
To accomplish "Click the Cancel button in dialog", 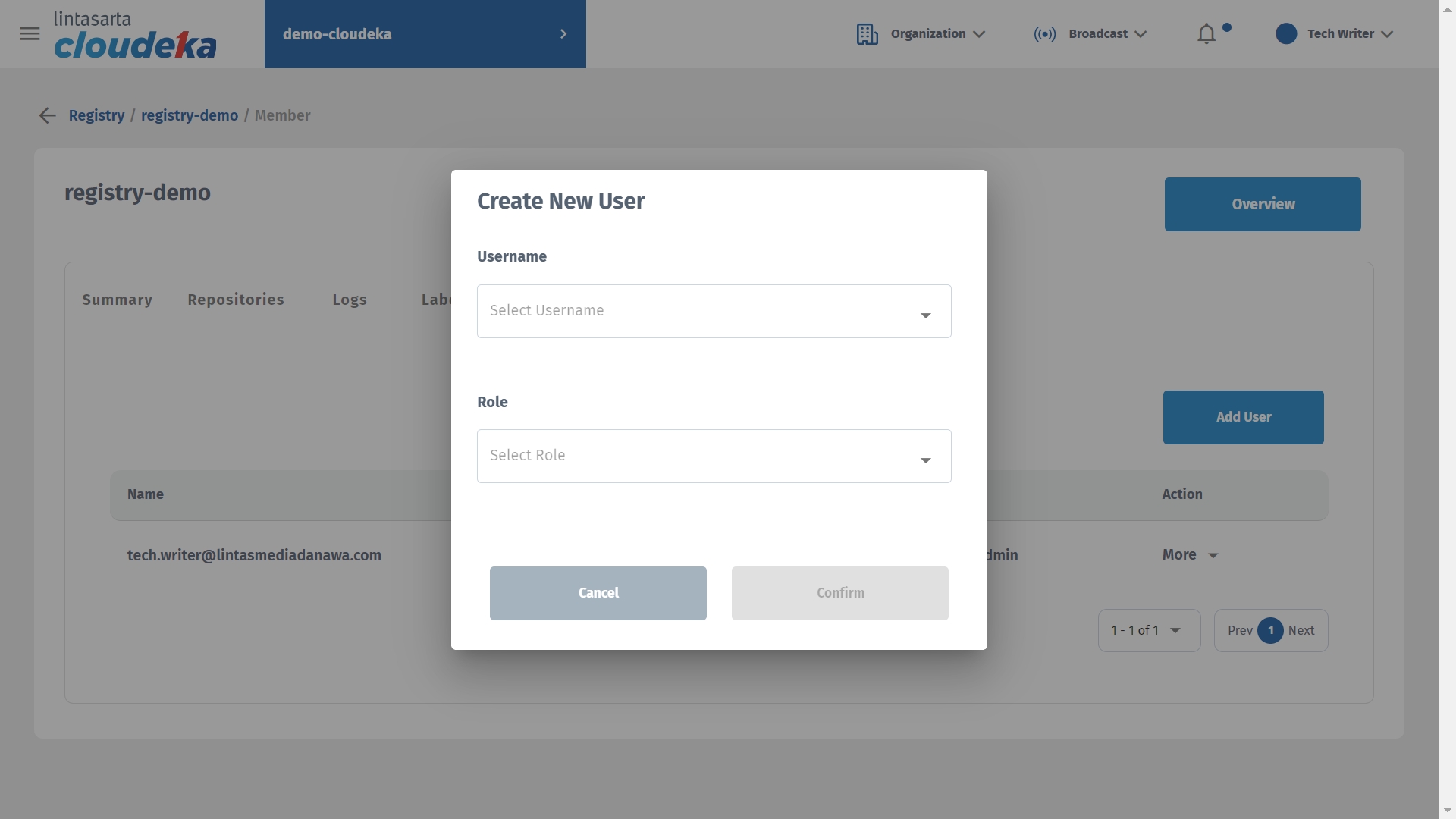I will (598, 593).
